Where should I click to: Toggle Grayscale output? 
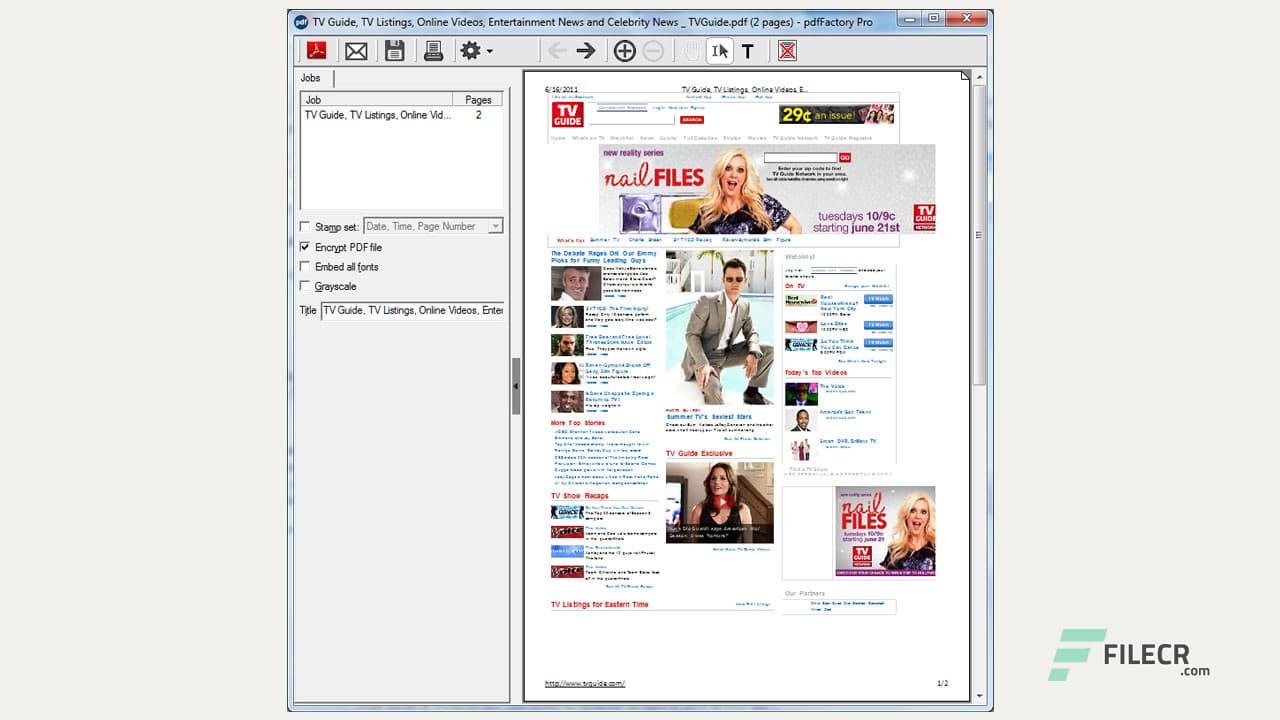305,286
